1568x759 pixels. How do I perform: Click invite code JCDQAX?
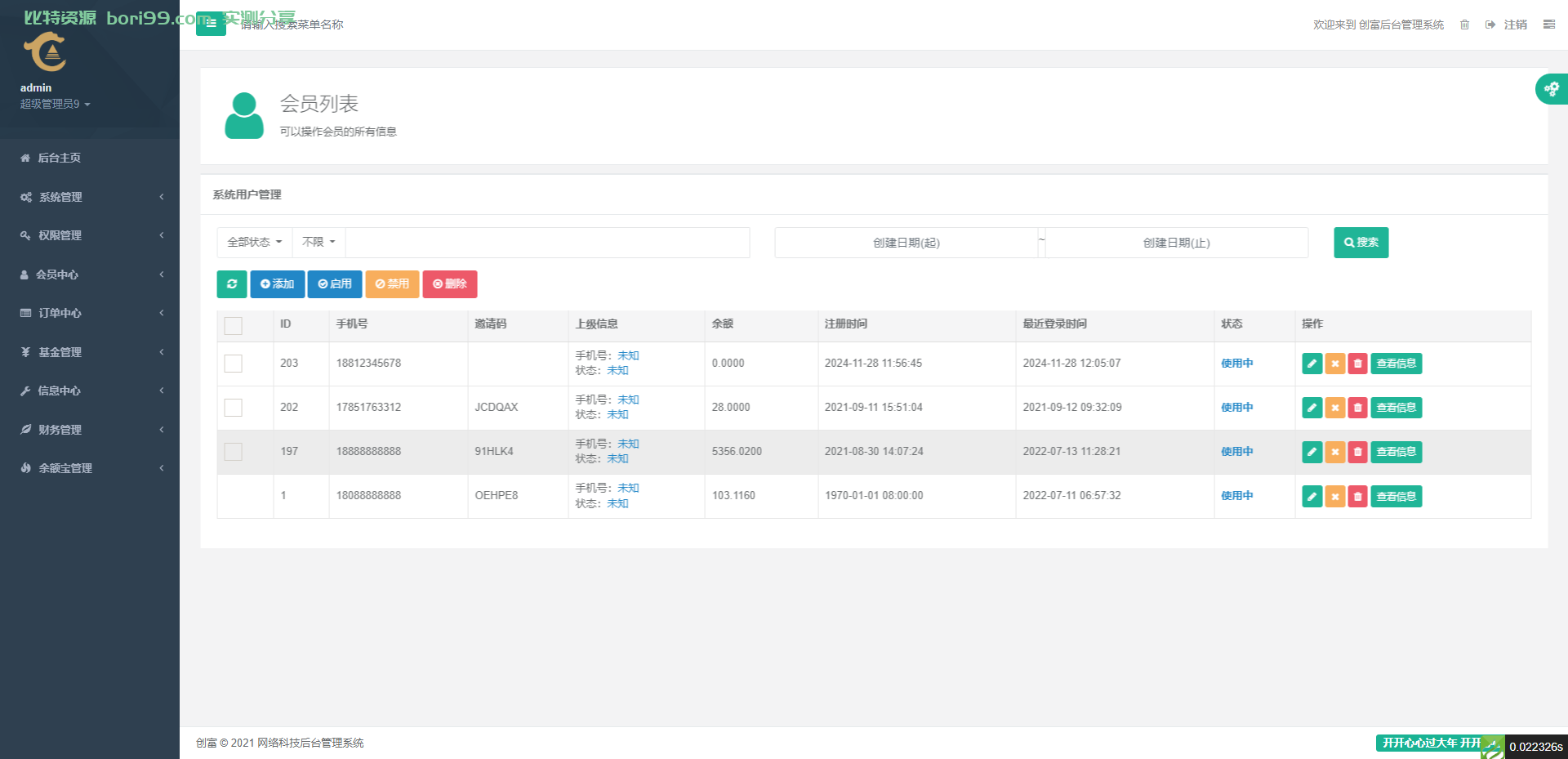click(x=497, y=408)
